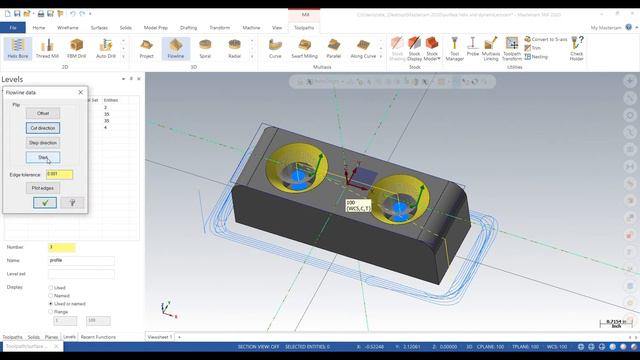Open Multiaxis Linking
Image resolution: width=640 pixels, height=360 pixels.
pyautogui.click(x=491, y=49)
